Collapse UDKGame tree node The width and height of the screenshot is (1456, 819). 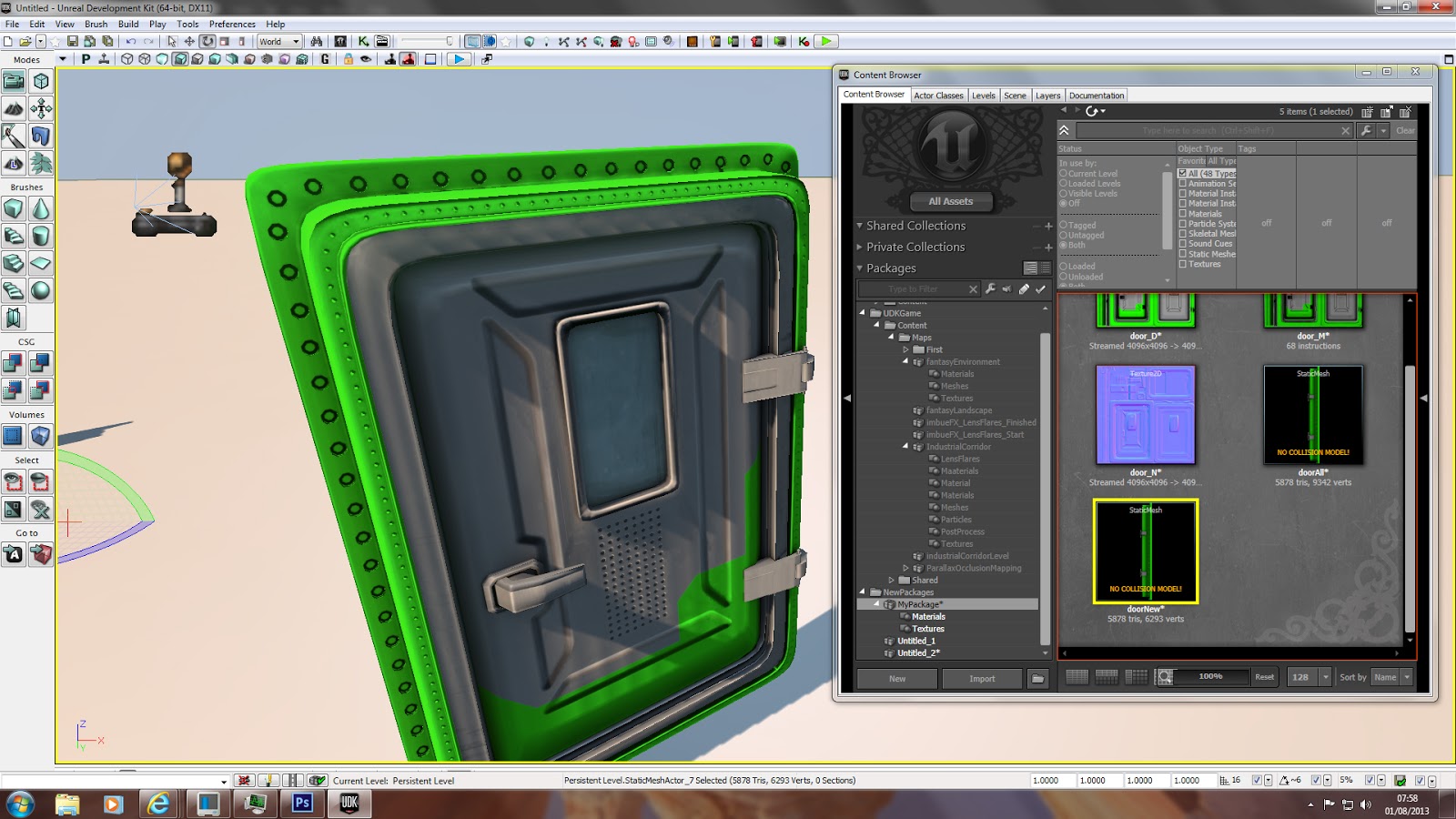coord(863,313)
